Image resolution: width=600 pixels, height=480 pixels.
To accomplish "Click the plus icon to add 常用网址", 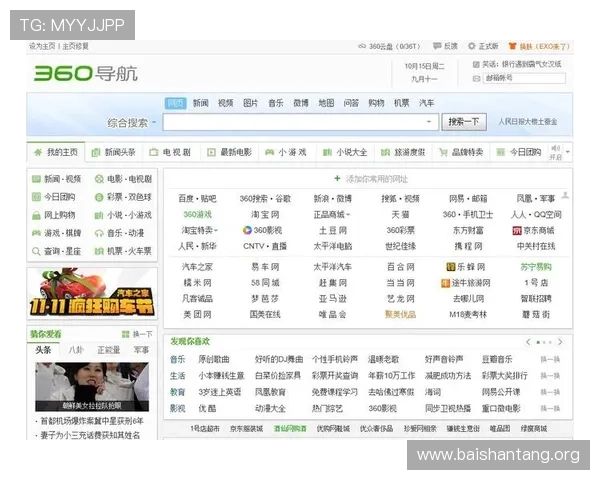I will [337, 178].
